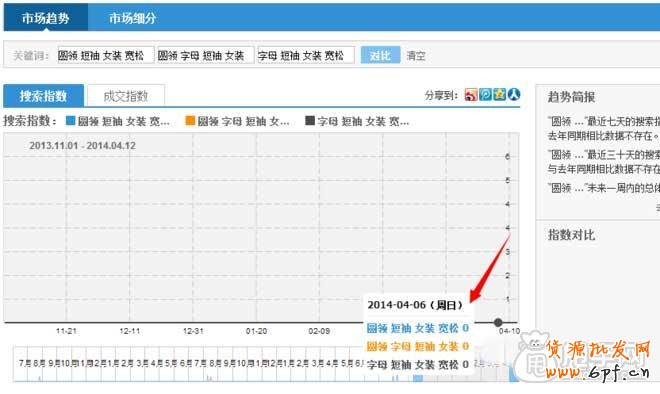Click the gray data point on chart baseline

498,322
